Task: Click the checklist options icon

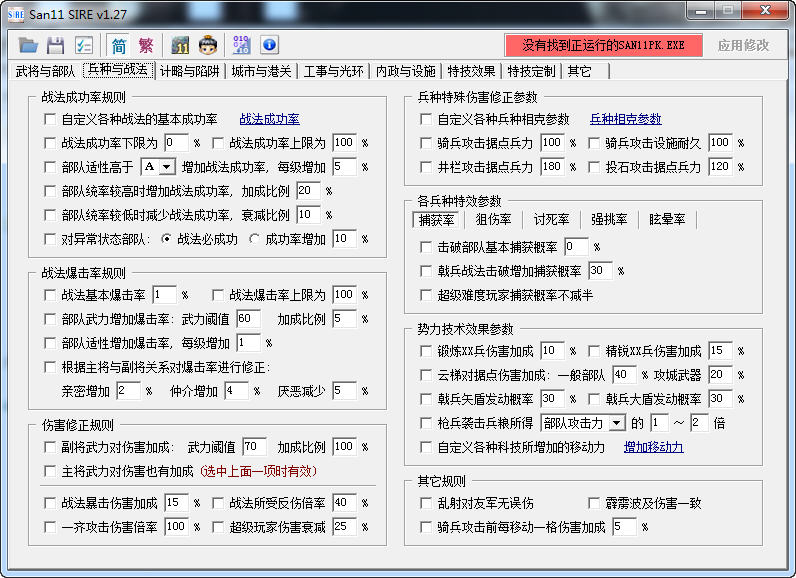Action: (x=84, y=46)
